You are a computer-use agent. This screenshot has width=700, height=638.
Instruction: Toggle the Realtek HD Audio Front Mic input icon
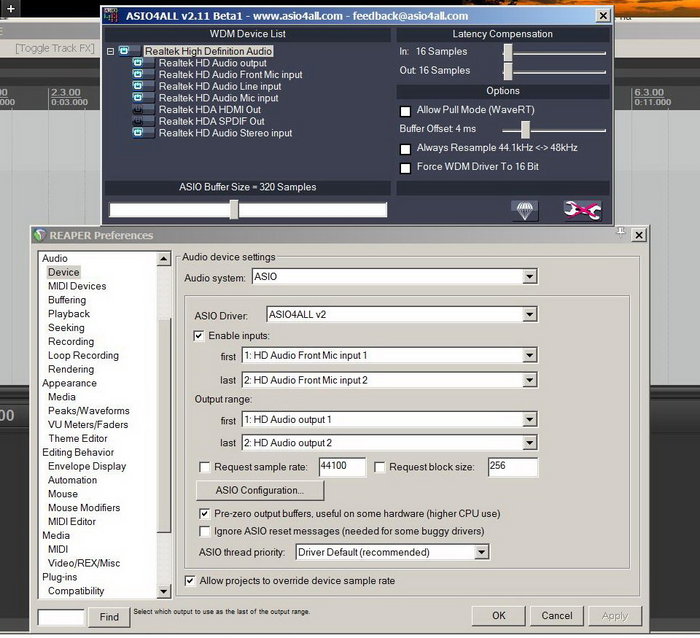137,75
